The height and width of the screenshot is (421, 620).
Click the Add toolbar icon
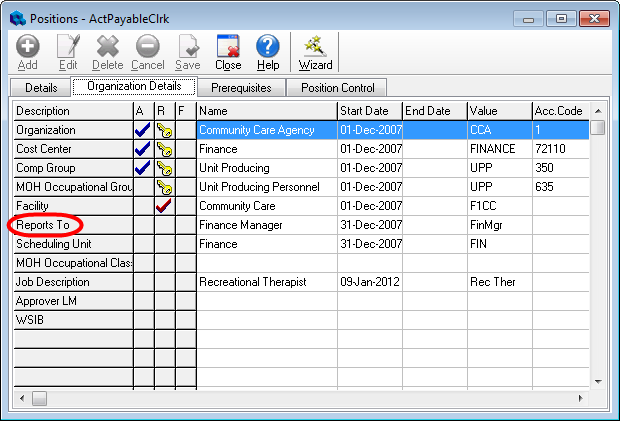28,47
